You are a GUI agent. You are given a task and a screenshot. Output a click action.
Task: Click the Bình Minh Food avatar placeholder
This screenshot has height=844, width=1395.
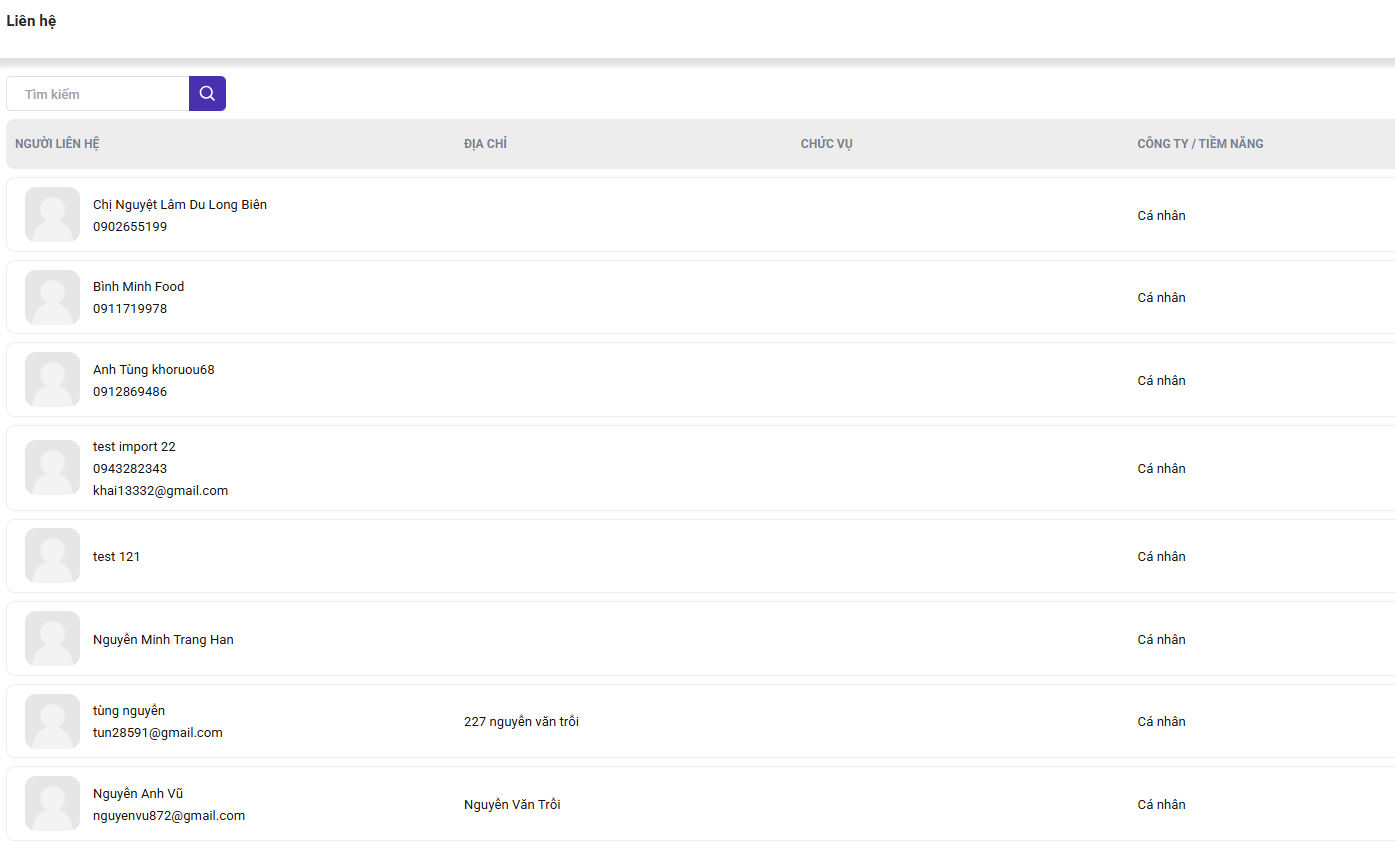coord(52,297)
